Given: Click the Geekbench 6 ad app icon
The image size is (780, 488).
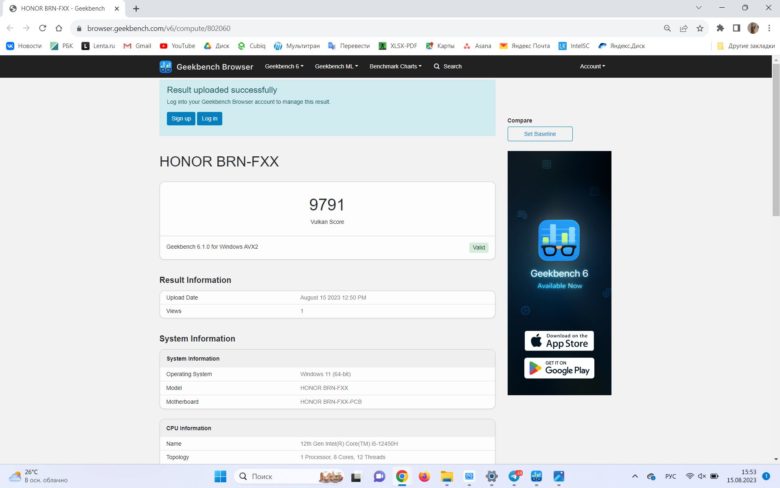Looking at the screenshot, I should pyautogui.click(x=559, y=240).
